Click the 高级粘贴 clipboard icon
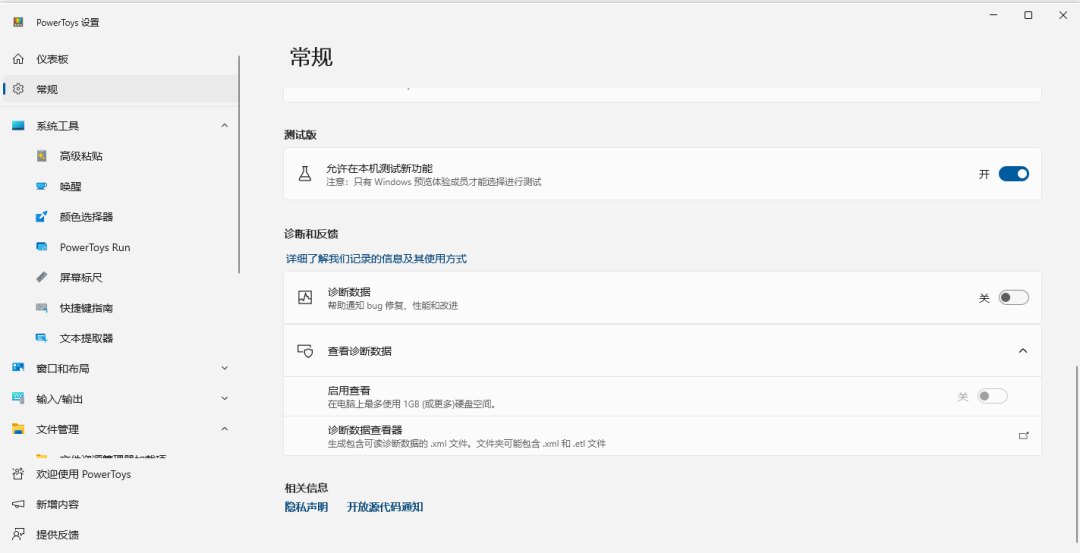1080x553 pixels. 42,156
